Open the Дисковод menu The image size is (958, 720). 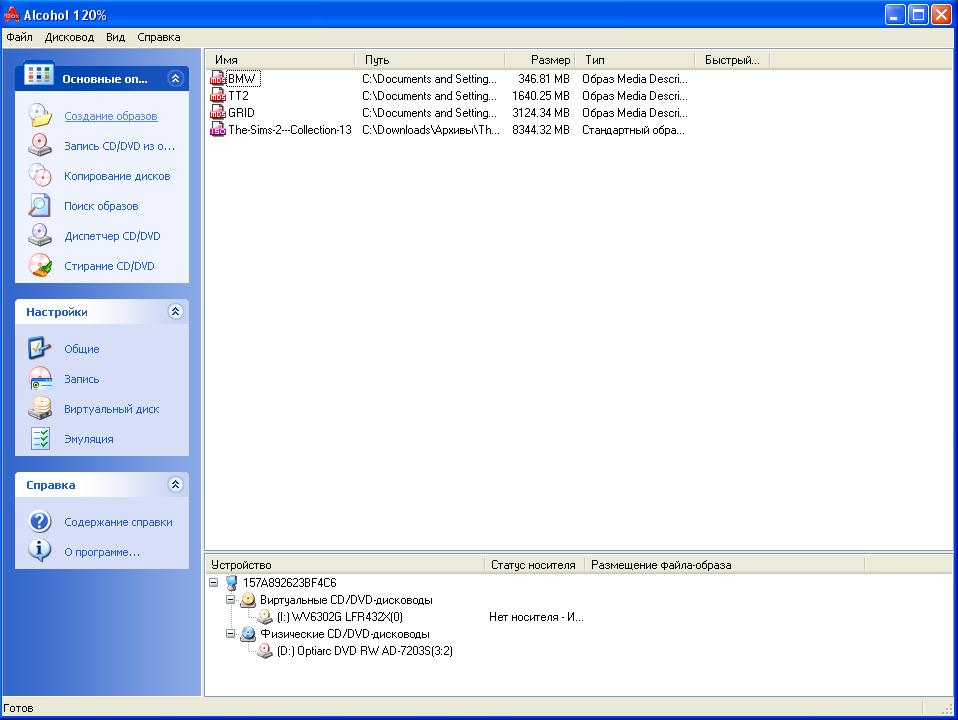point(69,37)
